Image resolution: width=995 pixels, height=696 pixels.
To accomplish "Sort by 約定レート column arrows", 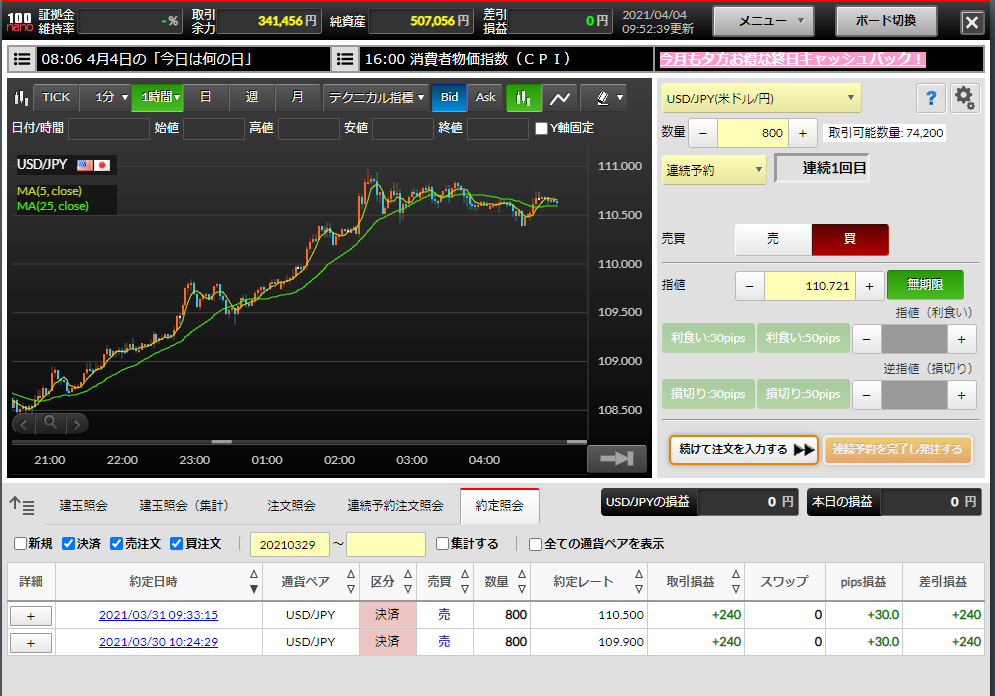I will point(639,581).
